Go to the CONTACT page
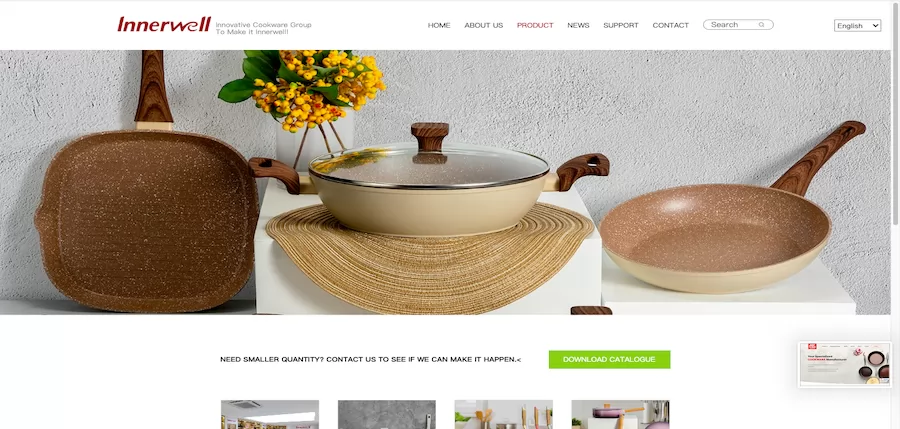 (670, 25)
